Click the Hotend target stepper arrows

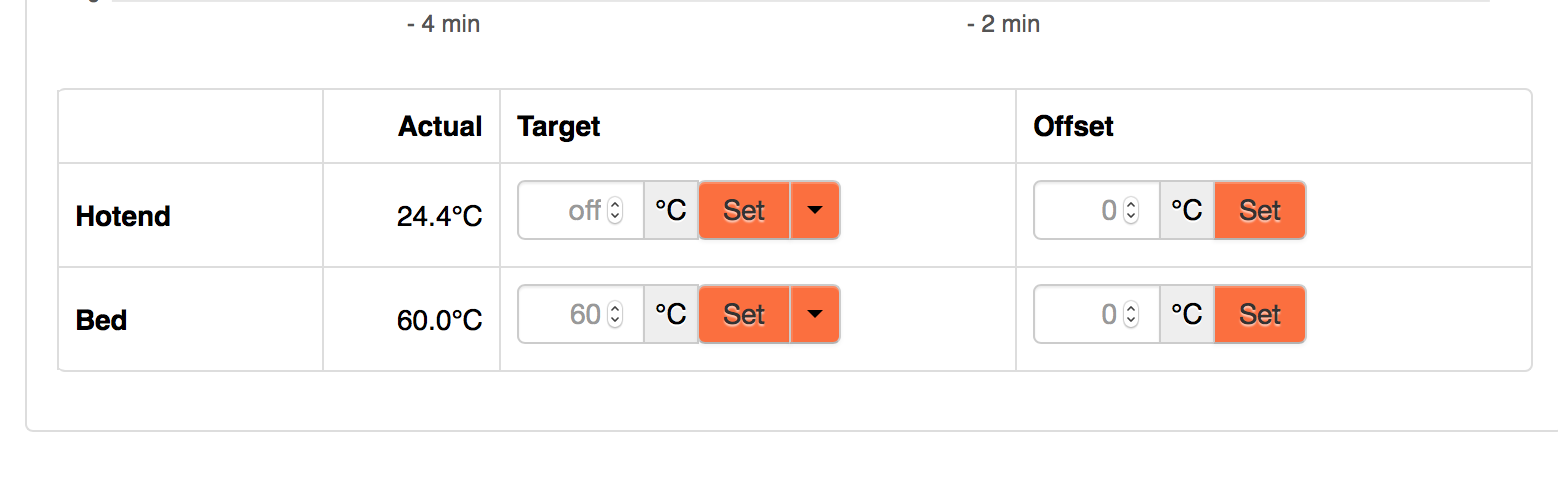coord(615,210)
